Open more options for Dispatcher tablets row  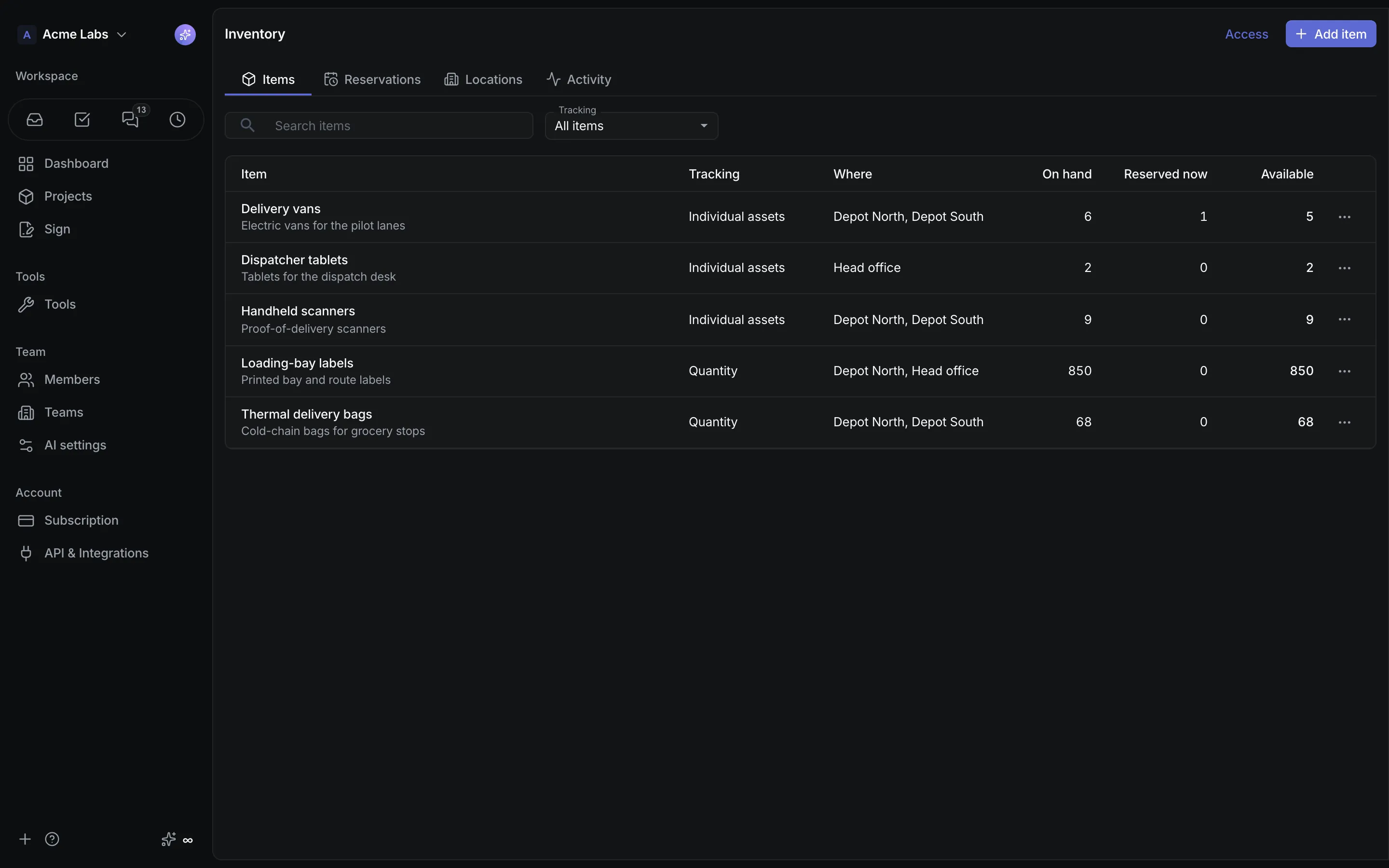tap(1344, 268)
